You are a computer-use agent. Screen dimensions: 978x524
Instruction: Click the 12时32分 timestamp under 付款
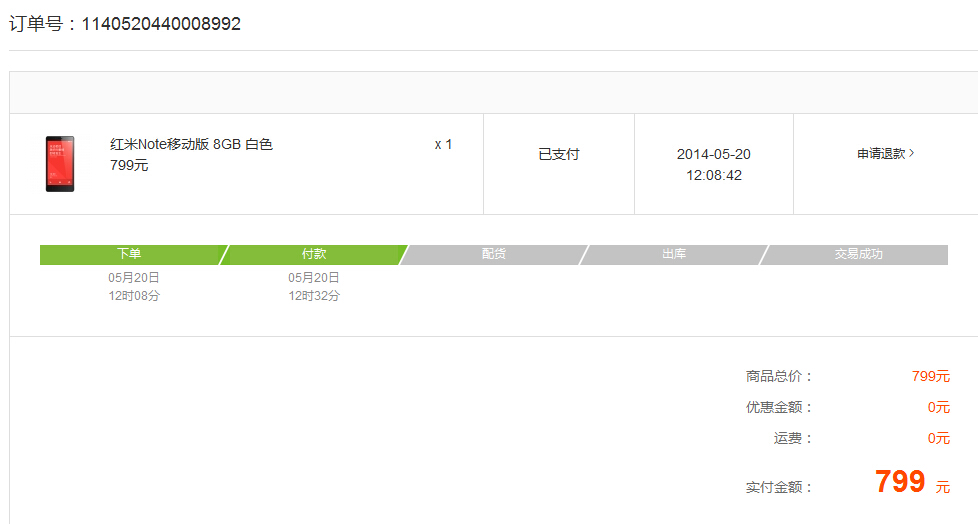click(x=314, y=296)
